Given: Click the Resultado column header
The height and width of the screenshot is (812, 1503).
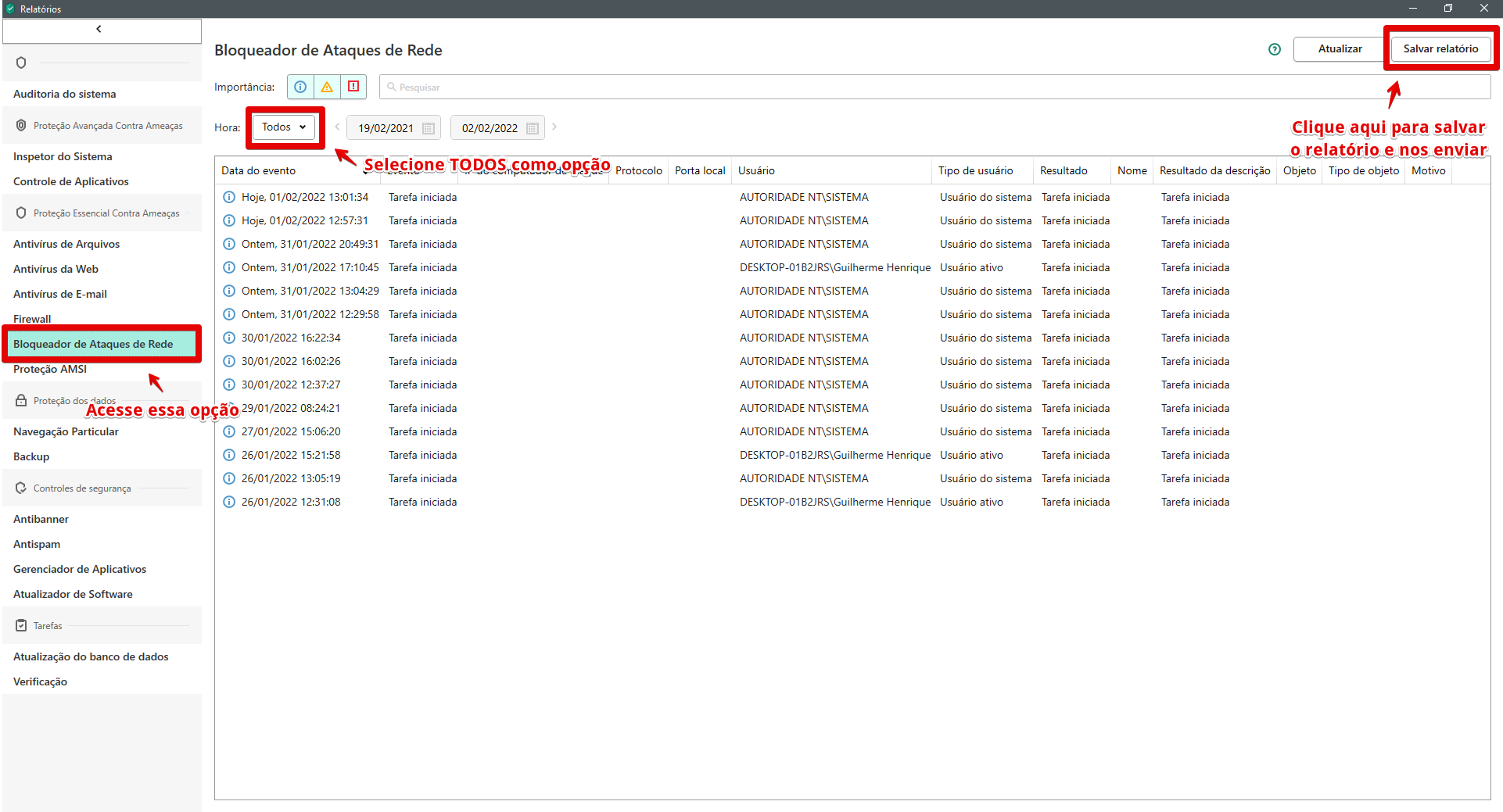Looking at the screenshot, I should pyautogui.click(x=1072, y=170).
